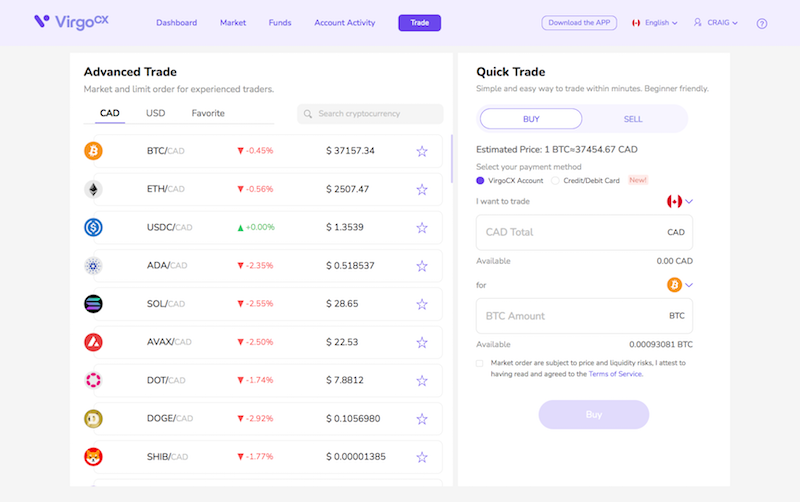The width and height of the screenshot is (800, 502).
Task: Click the 0.00 CAD available balance
Action: tap(674, 261)
